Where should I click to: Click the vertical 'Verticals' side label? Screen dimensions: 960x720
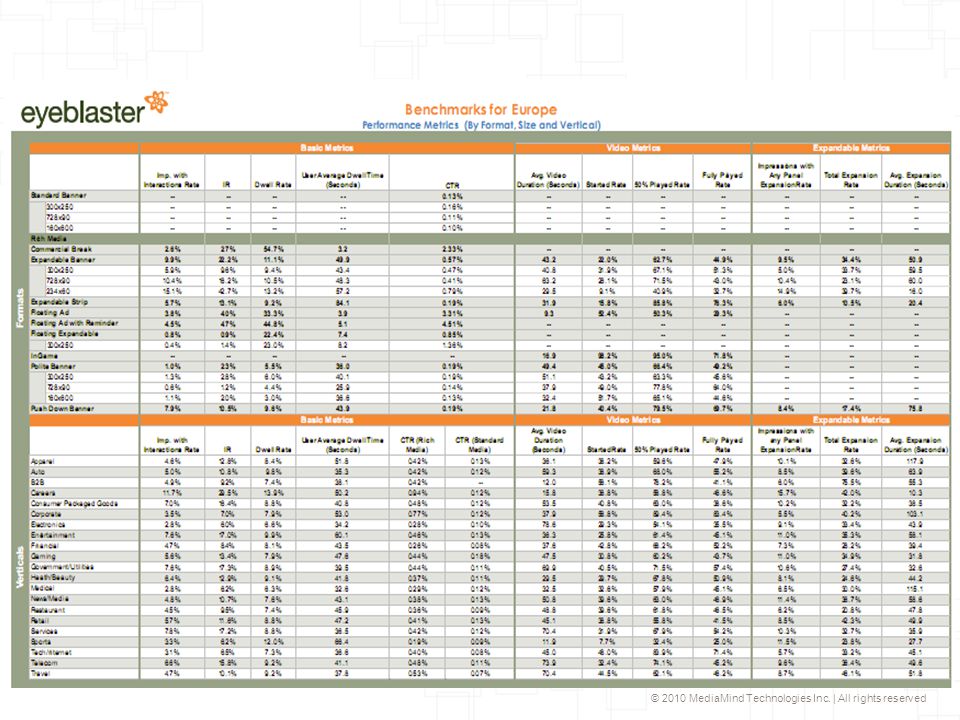(20, 568)
